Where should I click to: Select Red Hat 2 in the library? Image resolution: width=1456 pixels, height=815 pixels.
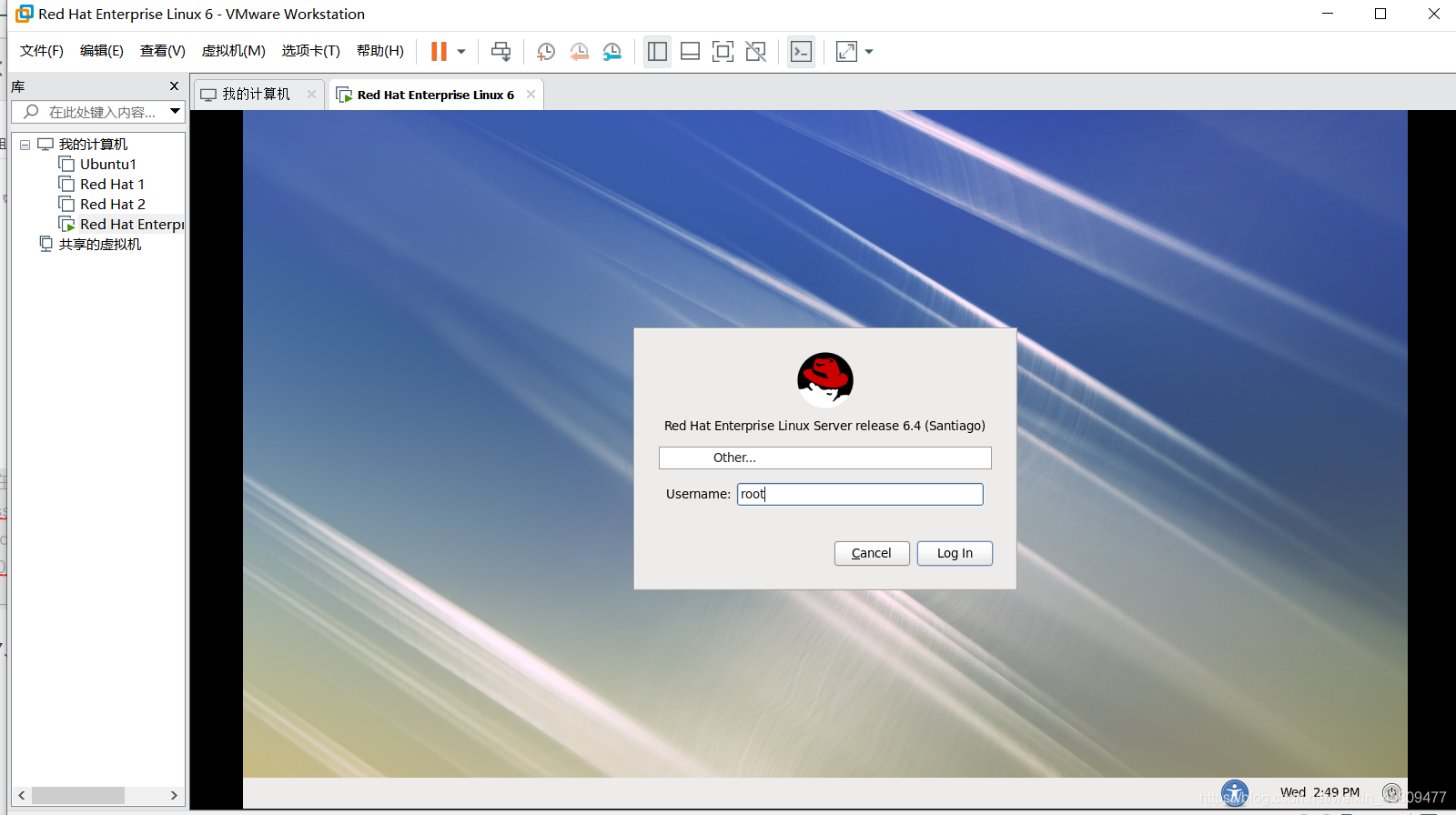point(113,205)
